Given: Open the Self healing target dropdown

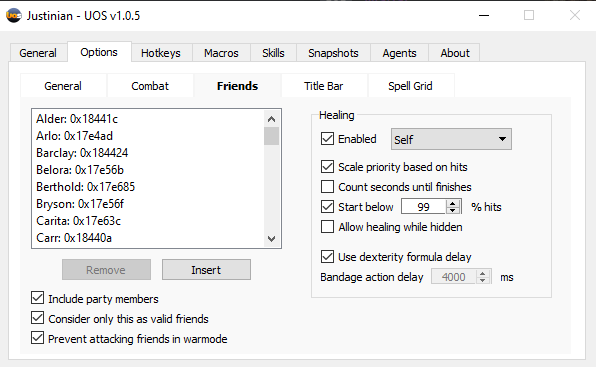Looking at the screenshot, I should 451,139.
